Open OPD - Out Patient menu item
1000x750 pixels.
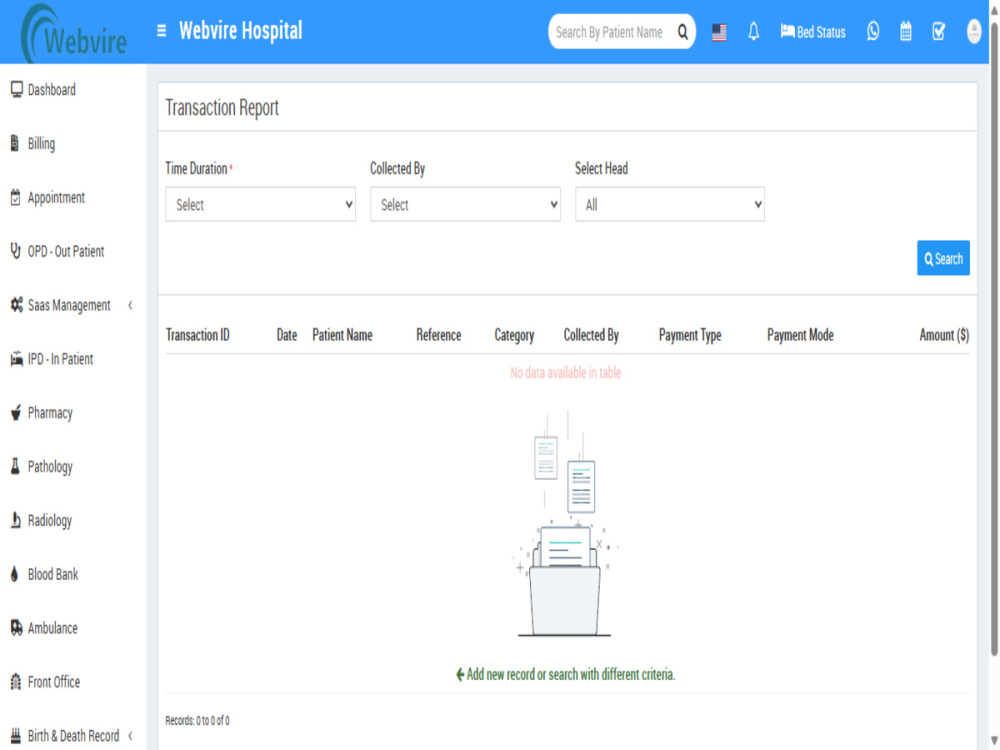tap(66, 251)
